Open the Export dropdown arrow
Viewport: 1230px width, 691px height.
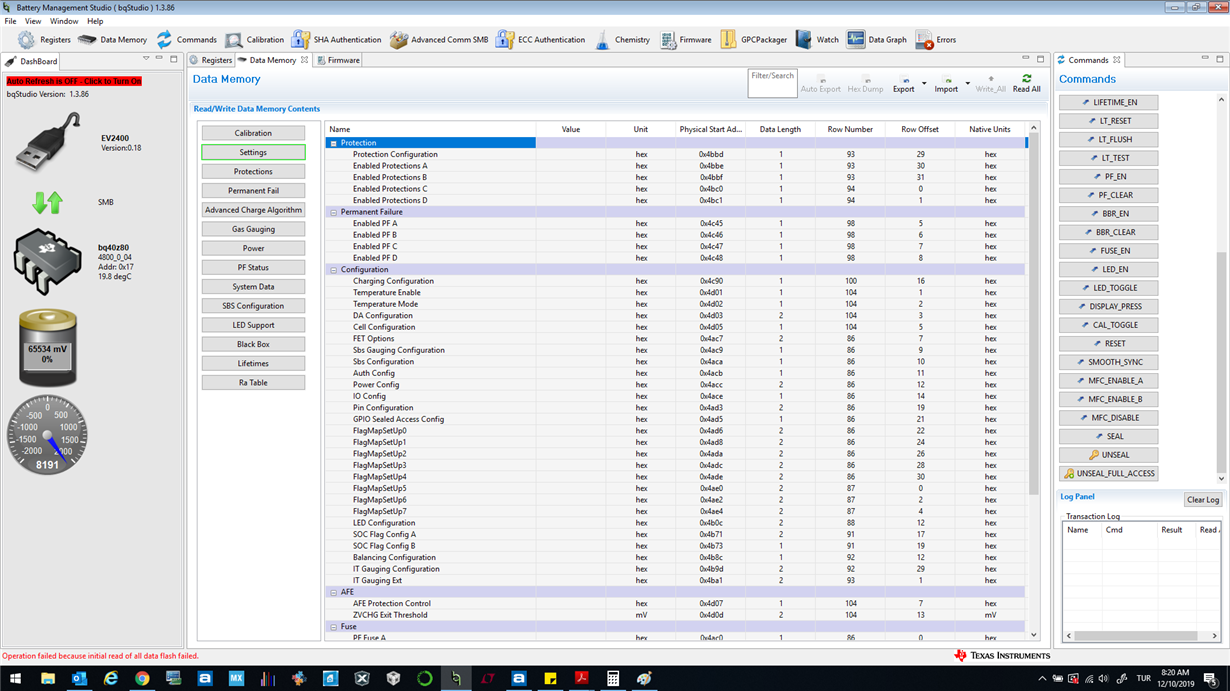pyautogui.click(x=924, y=84)
